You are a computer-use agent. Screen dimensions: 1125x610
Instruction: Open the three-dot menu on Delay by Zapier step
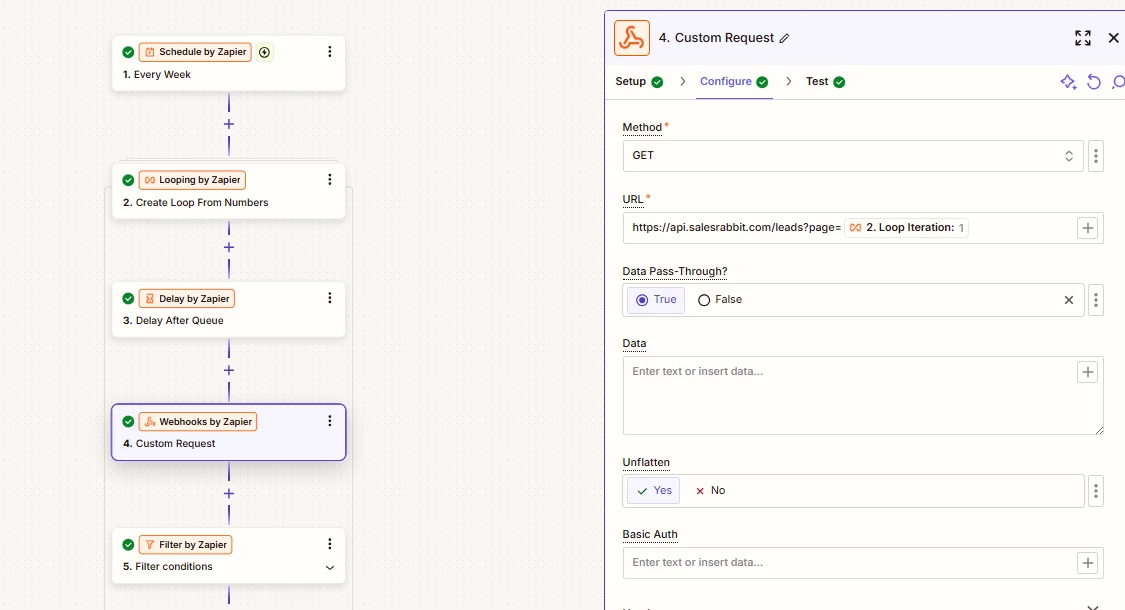click(x=329, y=298)
